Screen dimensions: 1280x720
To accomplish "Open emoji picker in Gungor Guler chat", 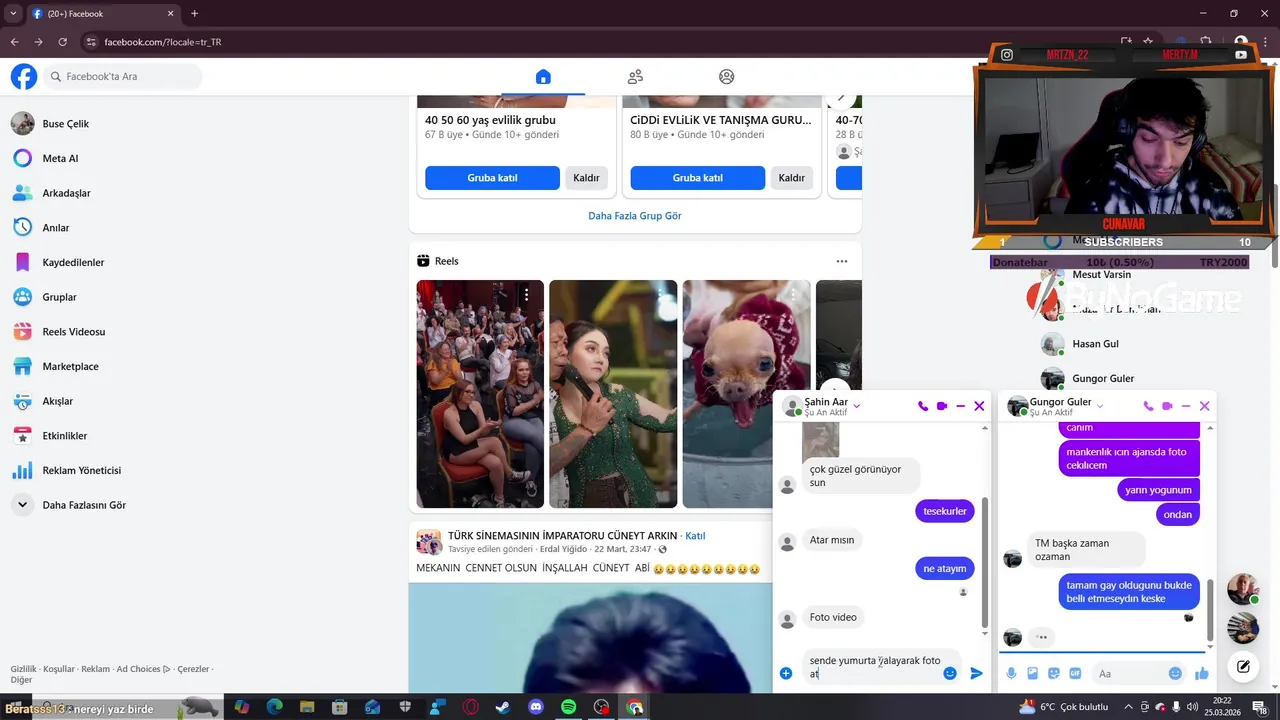I will (x=1176, y=674).
